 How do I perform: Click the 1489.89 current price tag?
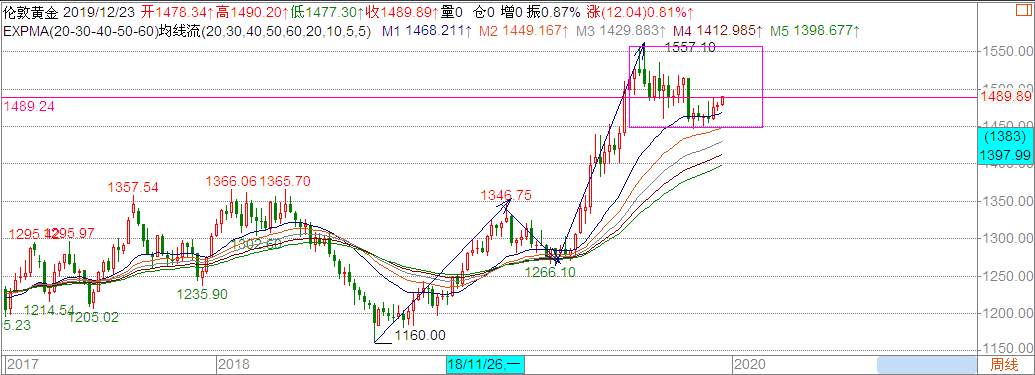(1005, 97)
